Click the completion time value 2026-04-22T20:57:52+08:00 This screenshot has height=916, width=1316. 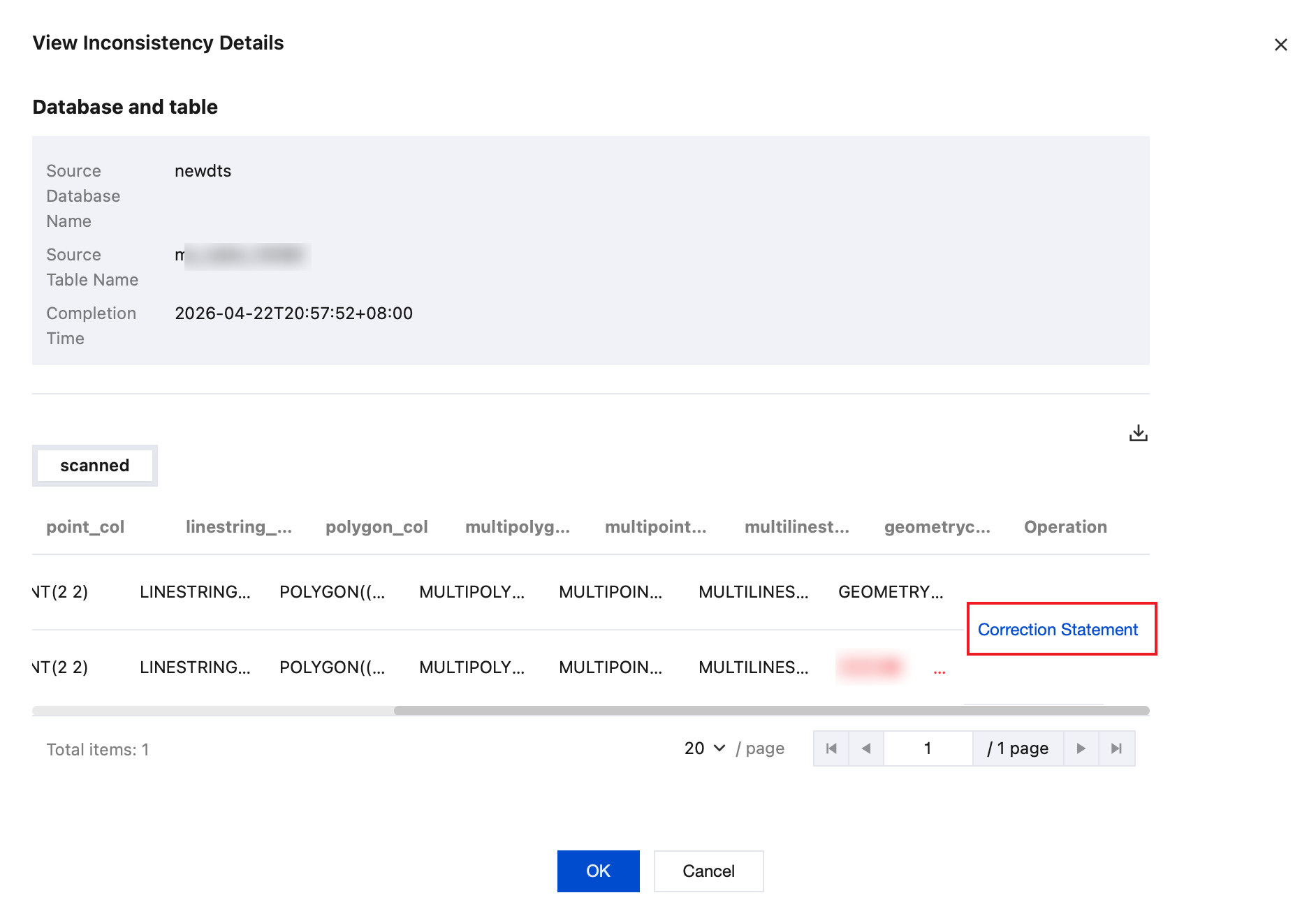click(293, 313)
